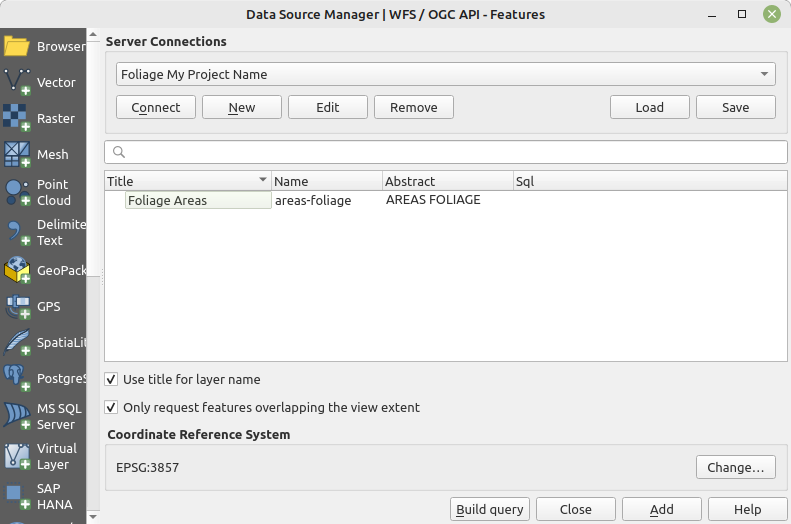Image resolution: width=791 pixels, height=524 pixels.
Task: Click the Title column sort arrow
Action: (x=263, y=181)
